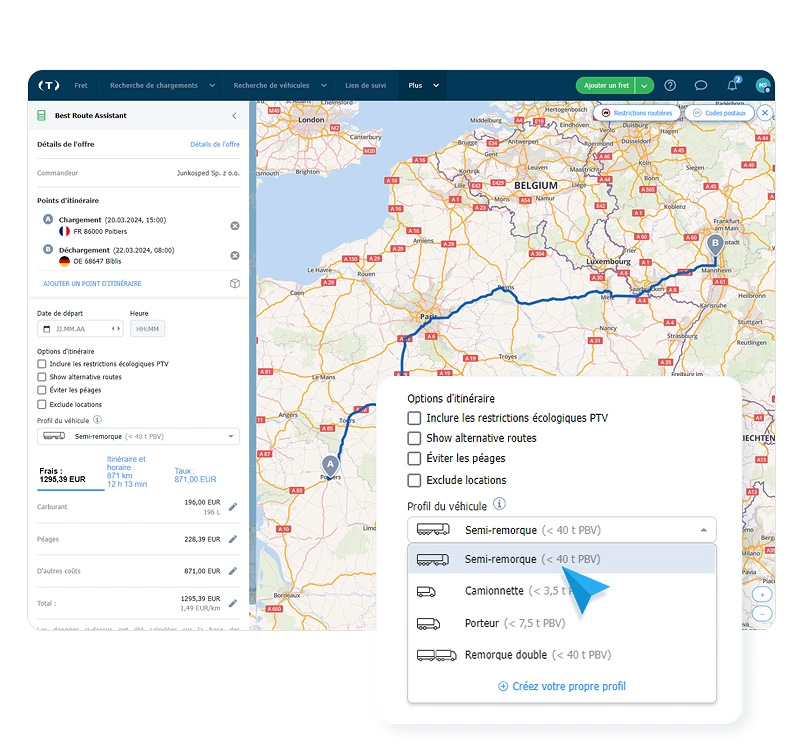This screenshot has width=800, height=750.
Task: Select Porteur (< 7,5 t PBV) option
Action: (562, 623)
